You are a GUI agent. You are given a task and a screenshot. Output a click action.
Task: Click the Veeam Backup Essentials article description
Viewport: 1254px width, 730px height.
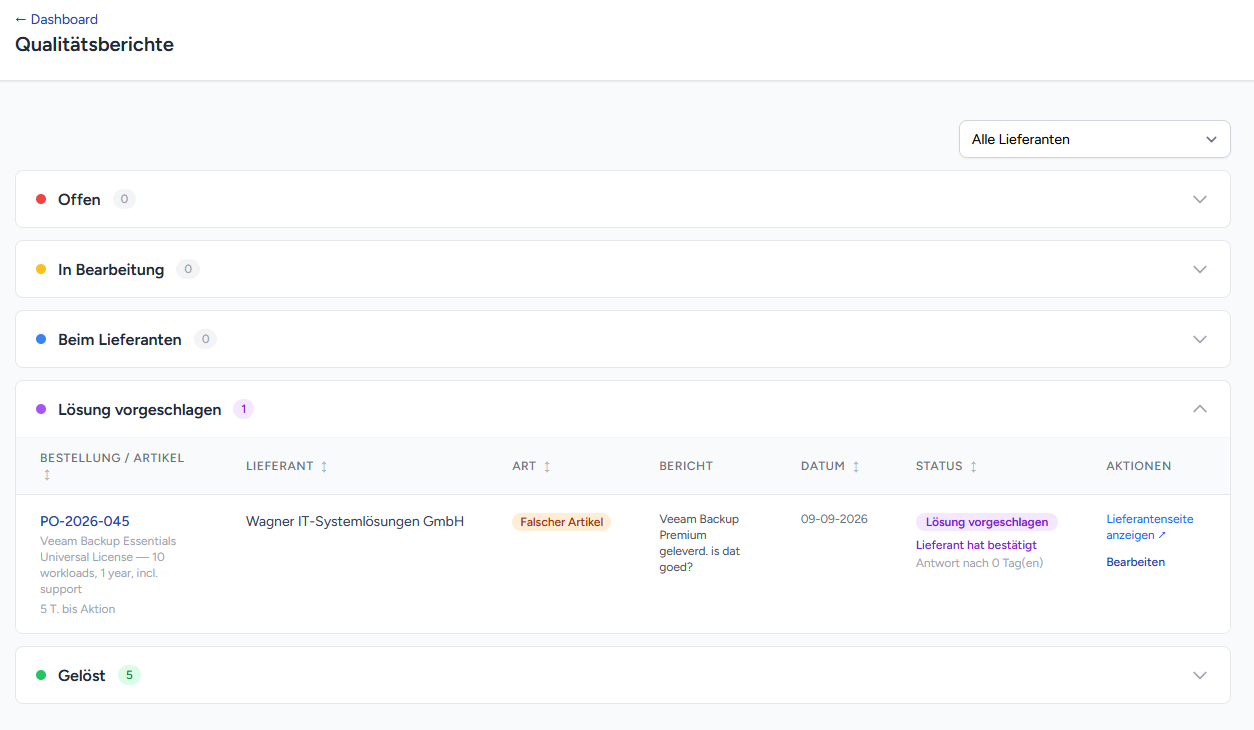(108, 565)
